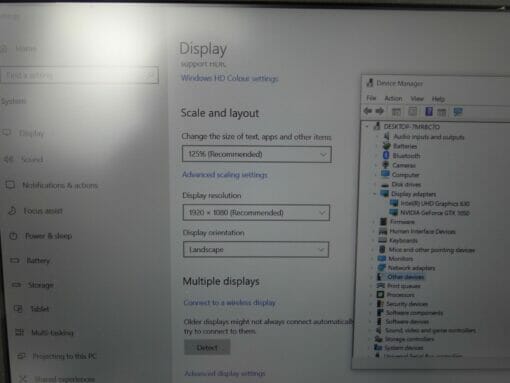Image resolution: width=510 pixels, height=383 pixels.
Task: Collapse the Display adapters tree node
Action: click(375, 194)
